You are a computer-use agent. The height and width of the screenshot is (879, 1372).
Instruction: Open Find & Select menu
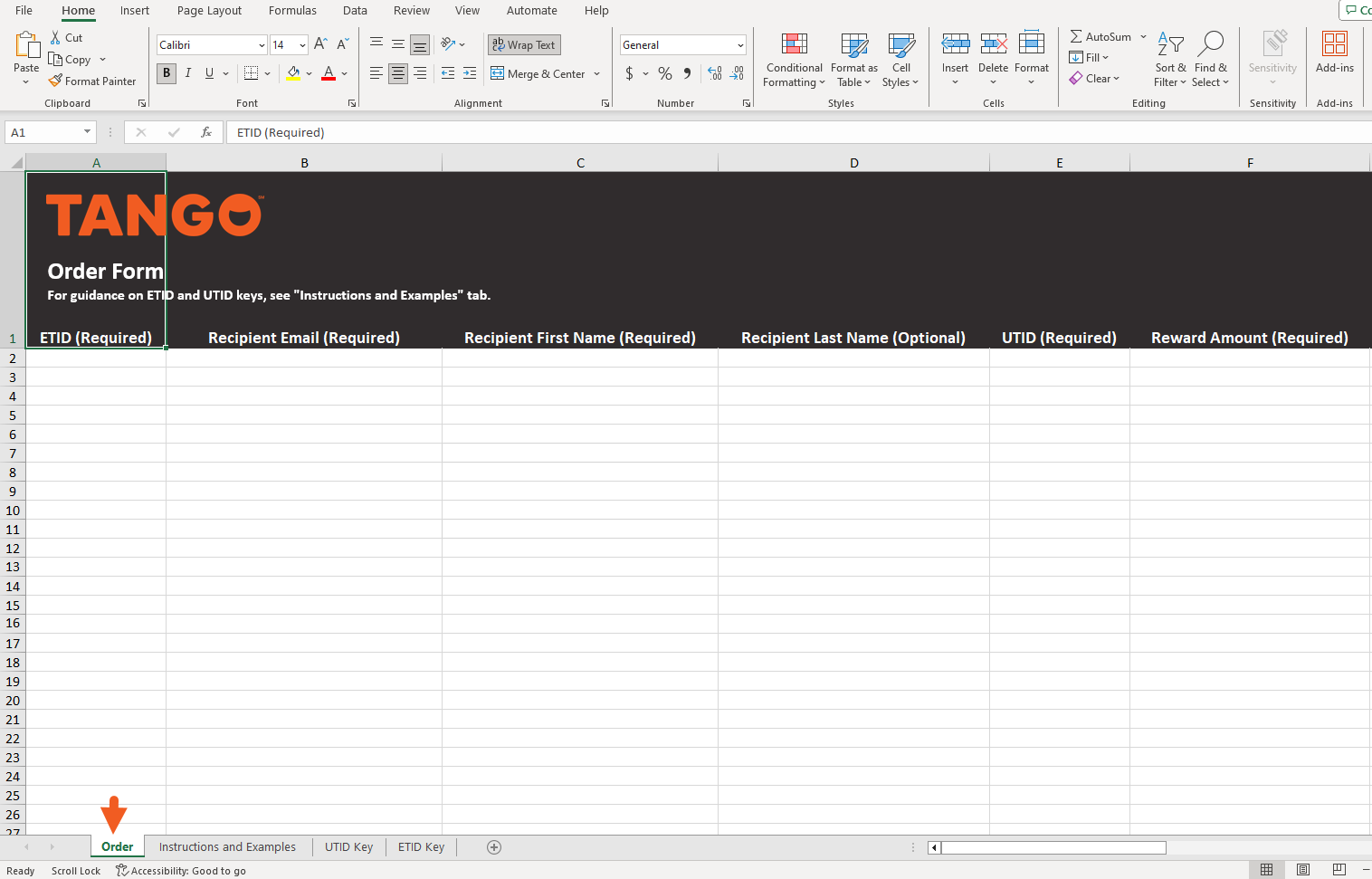(1211, 60)
